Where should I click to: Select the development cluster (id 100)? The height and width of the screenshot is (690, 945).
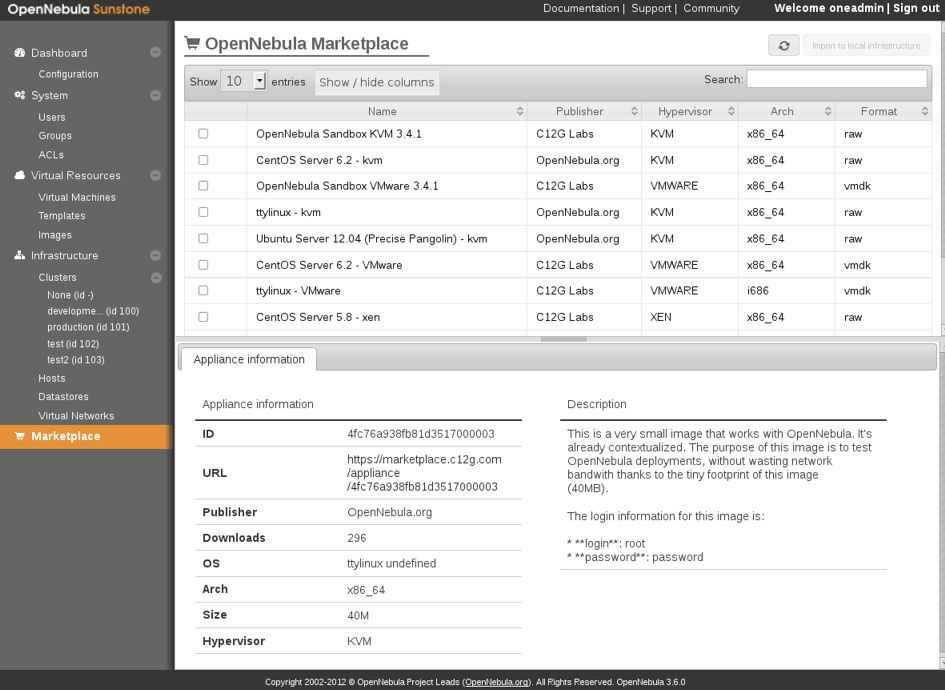[93, 311]
